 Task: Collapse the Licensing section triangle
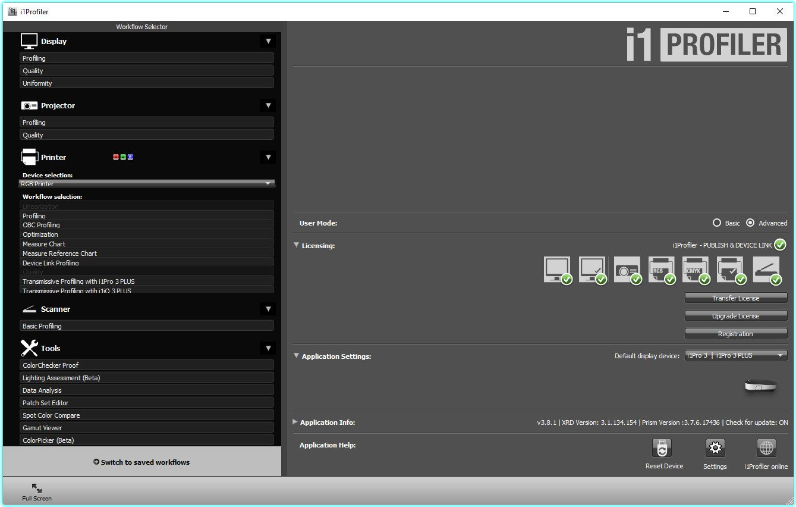296,245
